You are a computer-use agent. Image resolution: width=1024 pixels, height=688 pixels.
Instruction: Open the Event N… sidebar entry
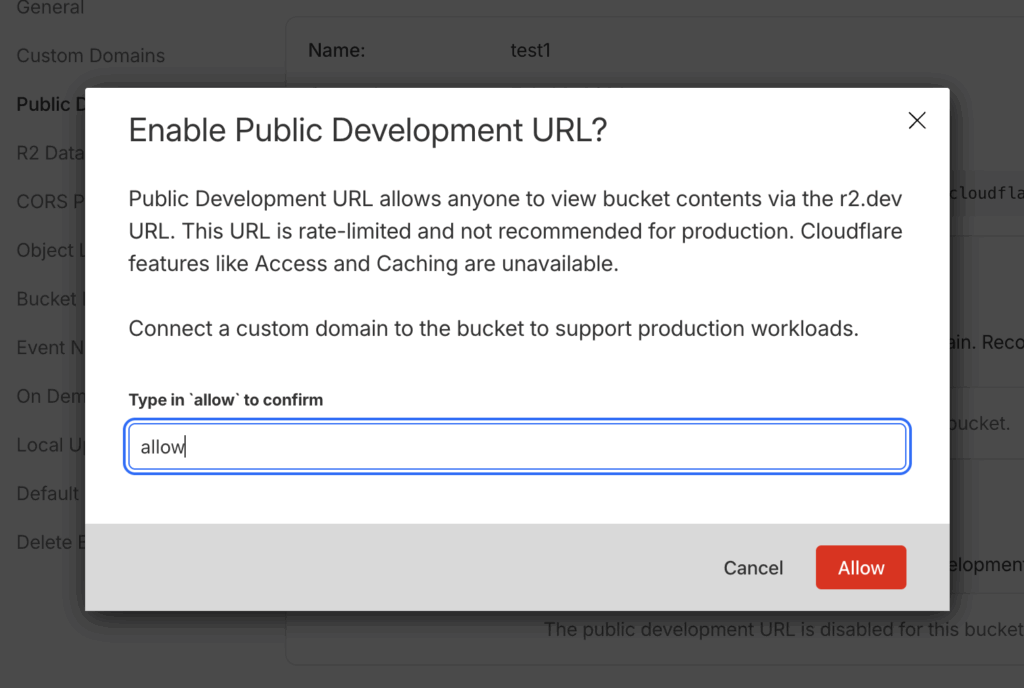point(46,348)
